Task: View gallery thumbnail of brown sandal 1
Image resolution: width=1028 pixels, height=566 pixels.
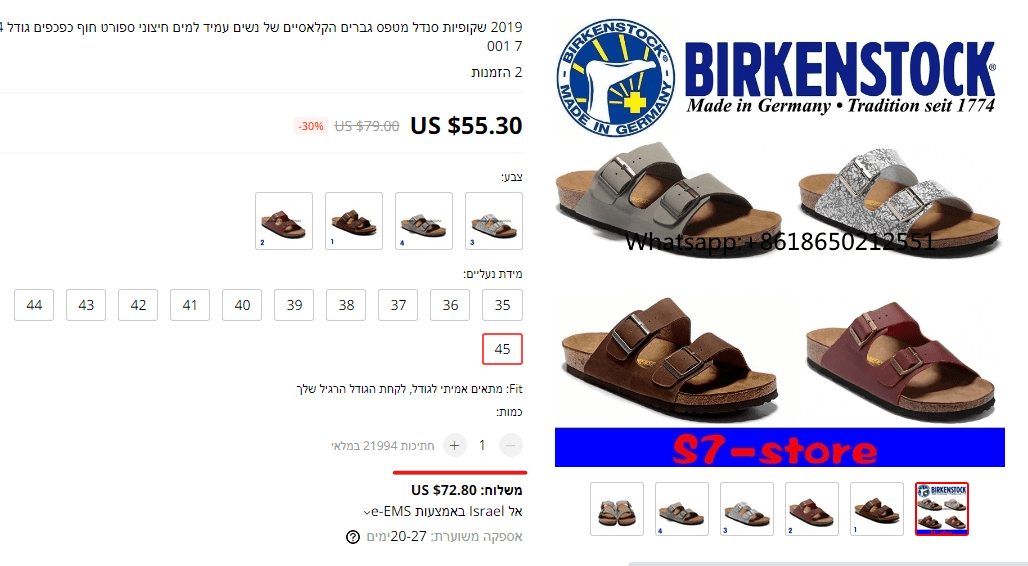Action: pos(877,509)
